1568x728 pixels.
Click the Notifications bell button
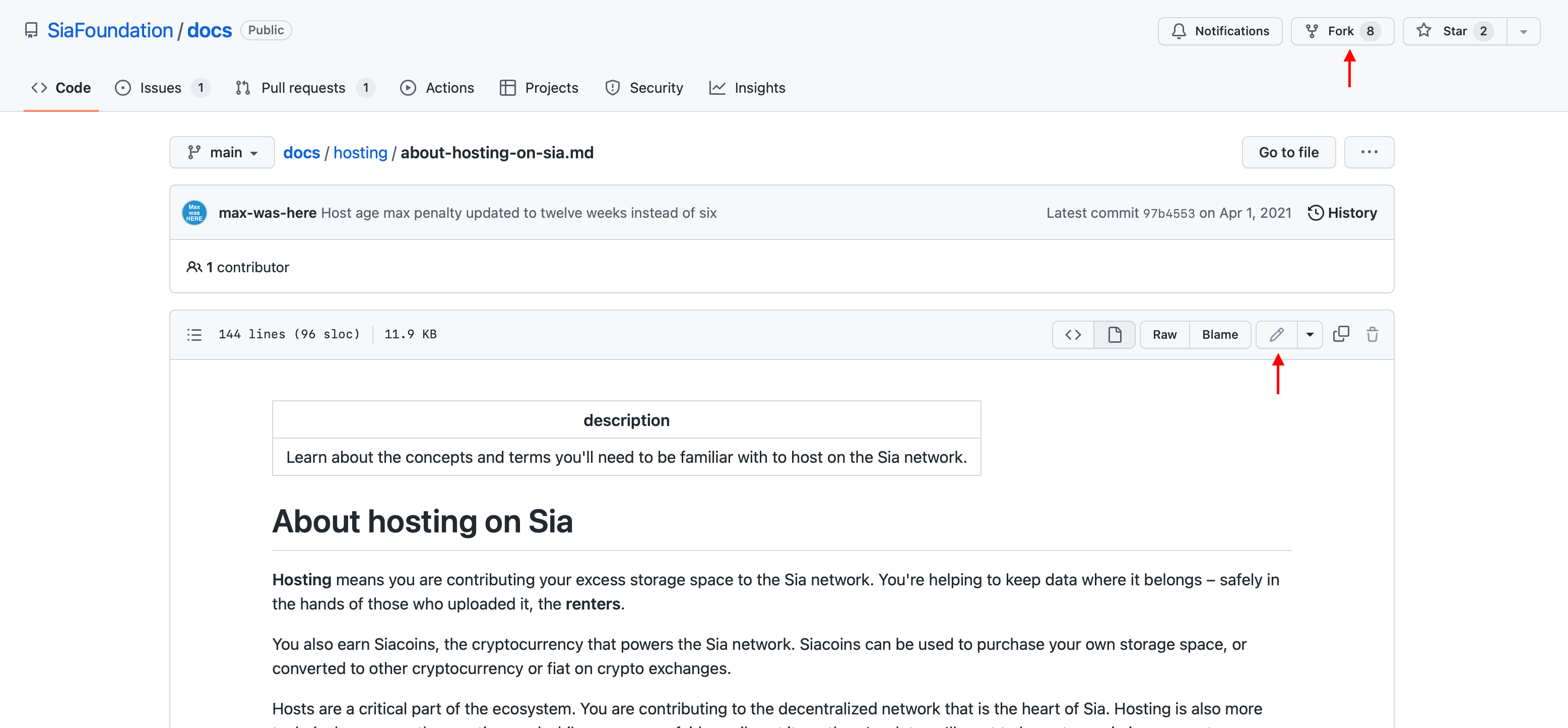point(1219,31)
